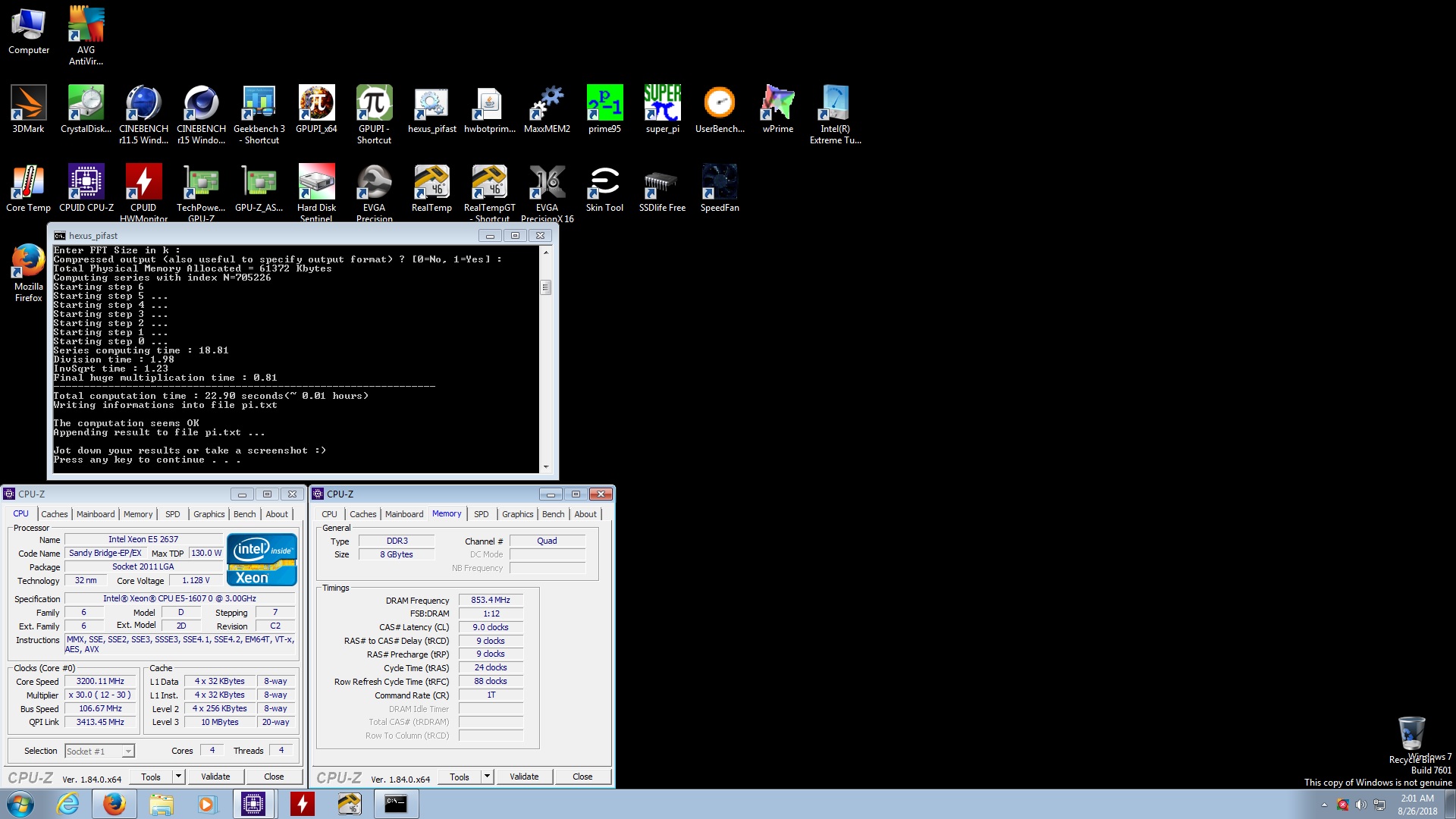Open CPUID CPU-Z desktop icon

point(86,188)
